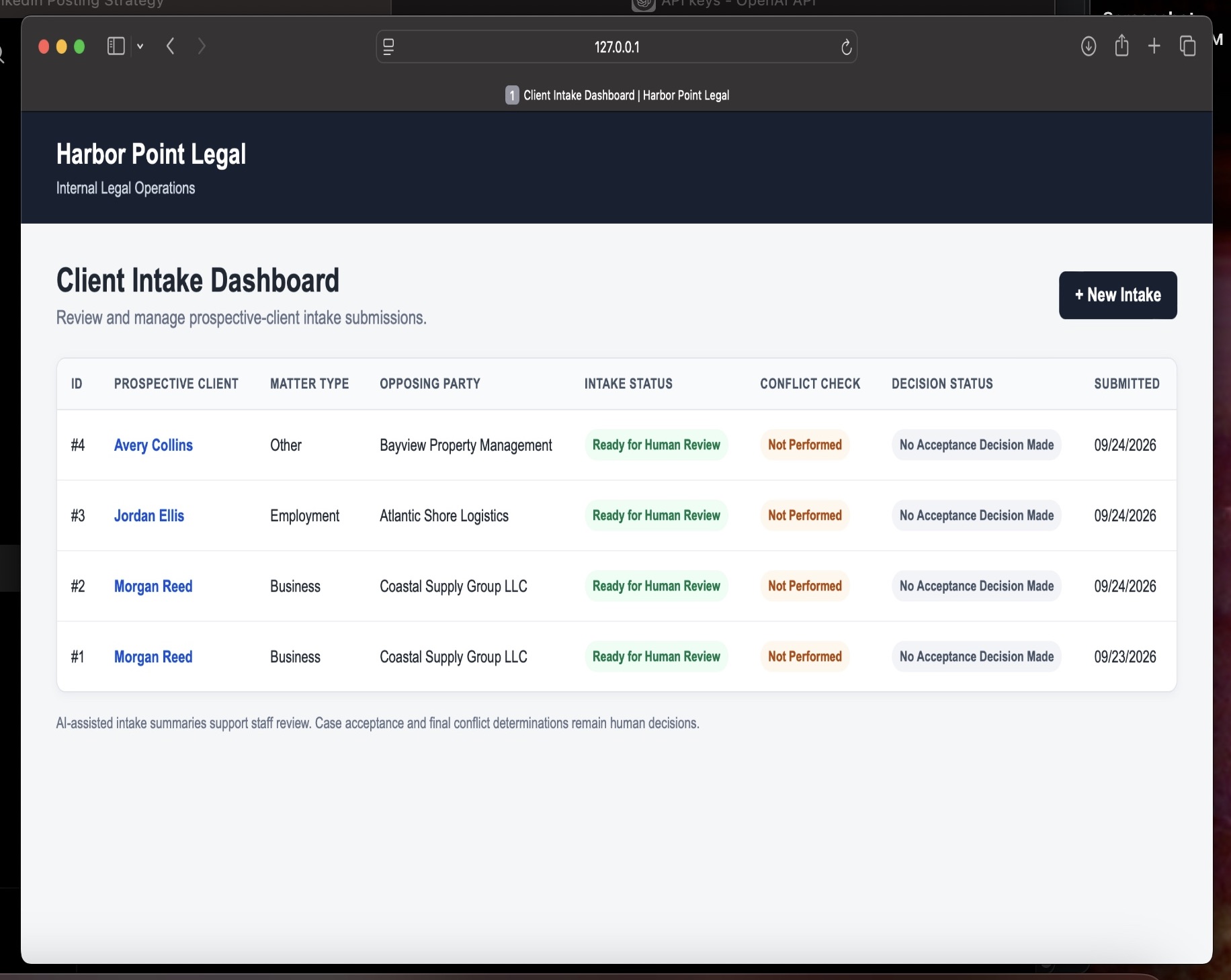The height and width of the screenshot is (980, 1231).
Task: Click the Conflict Check column header
Action: tap(810, 384)
